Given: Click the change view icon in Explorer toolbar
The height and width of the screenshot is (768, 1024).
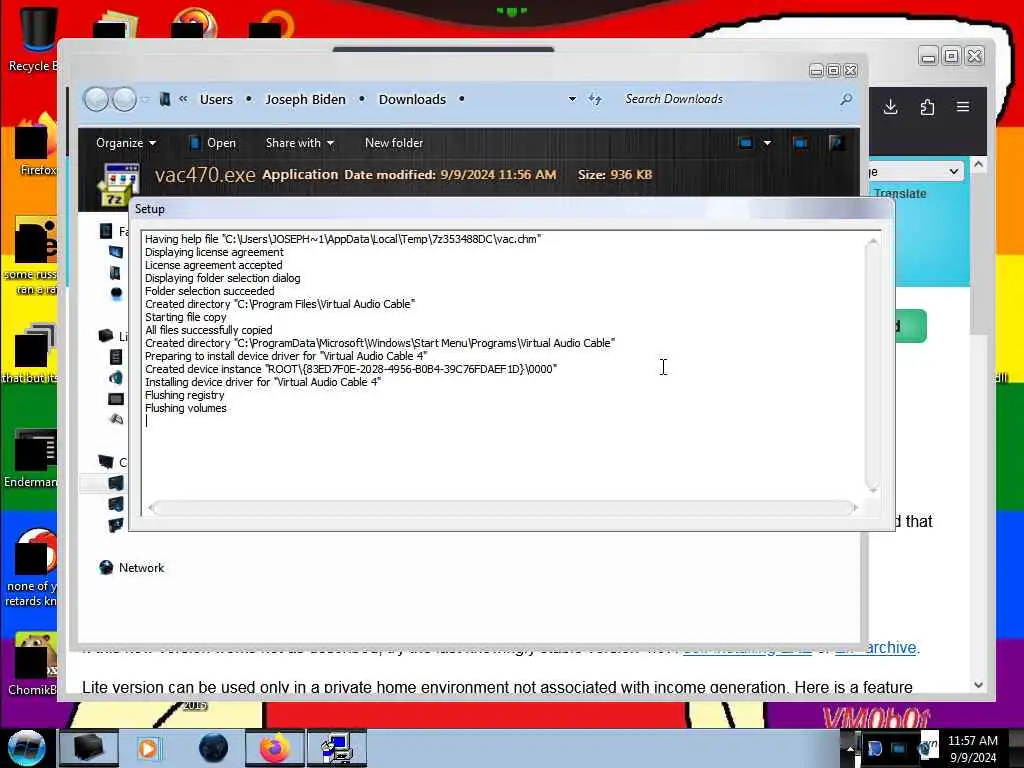Looking at the screenshot, I should point(745,143).
